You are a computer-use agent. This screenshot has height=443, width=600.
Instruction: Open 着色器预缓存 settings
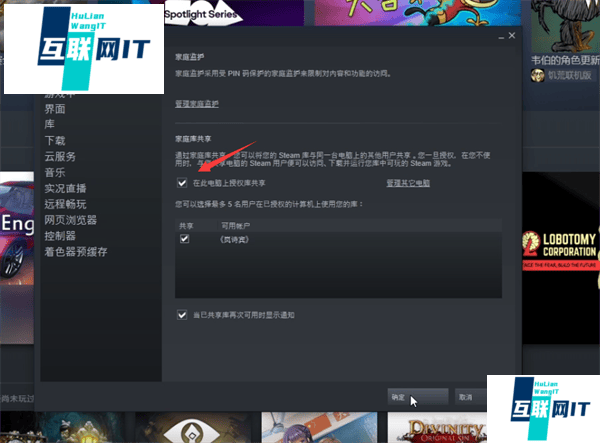tap(75, 252)
